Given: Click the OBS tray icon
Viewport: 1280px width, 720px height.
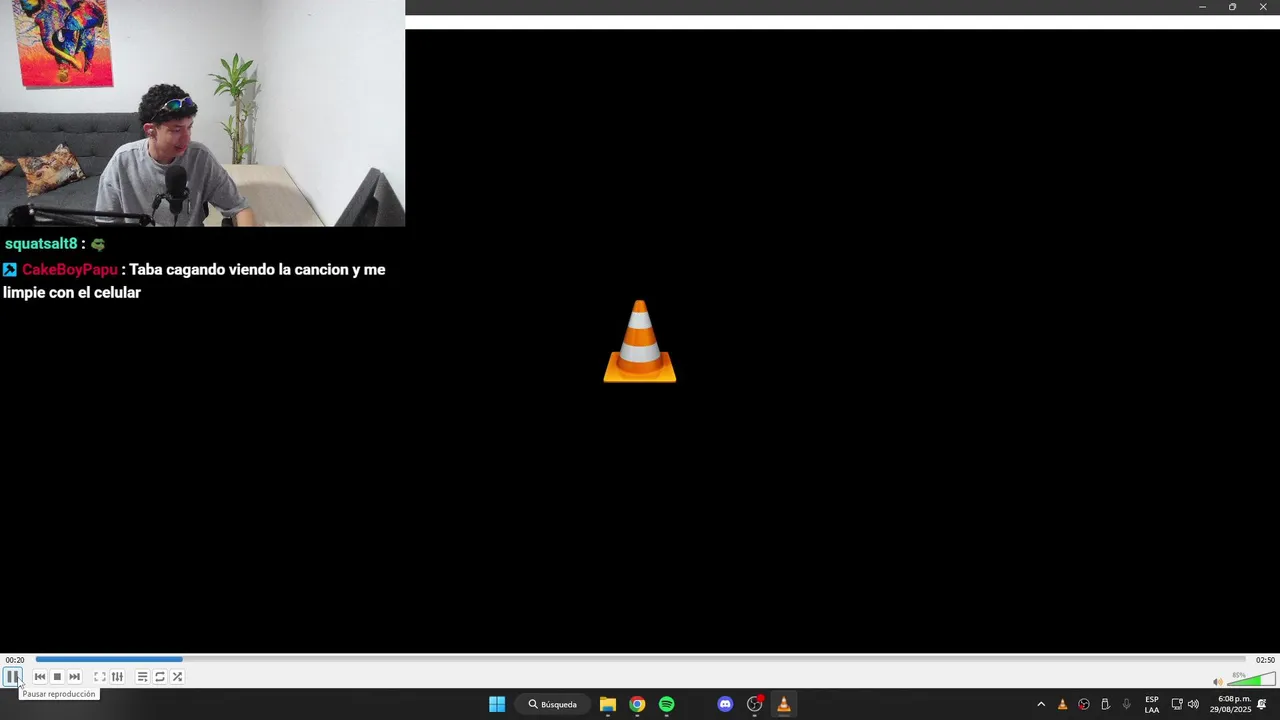Looking at the screenshot, I should click(1084, 704).
